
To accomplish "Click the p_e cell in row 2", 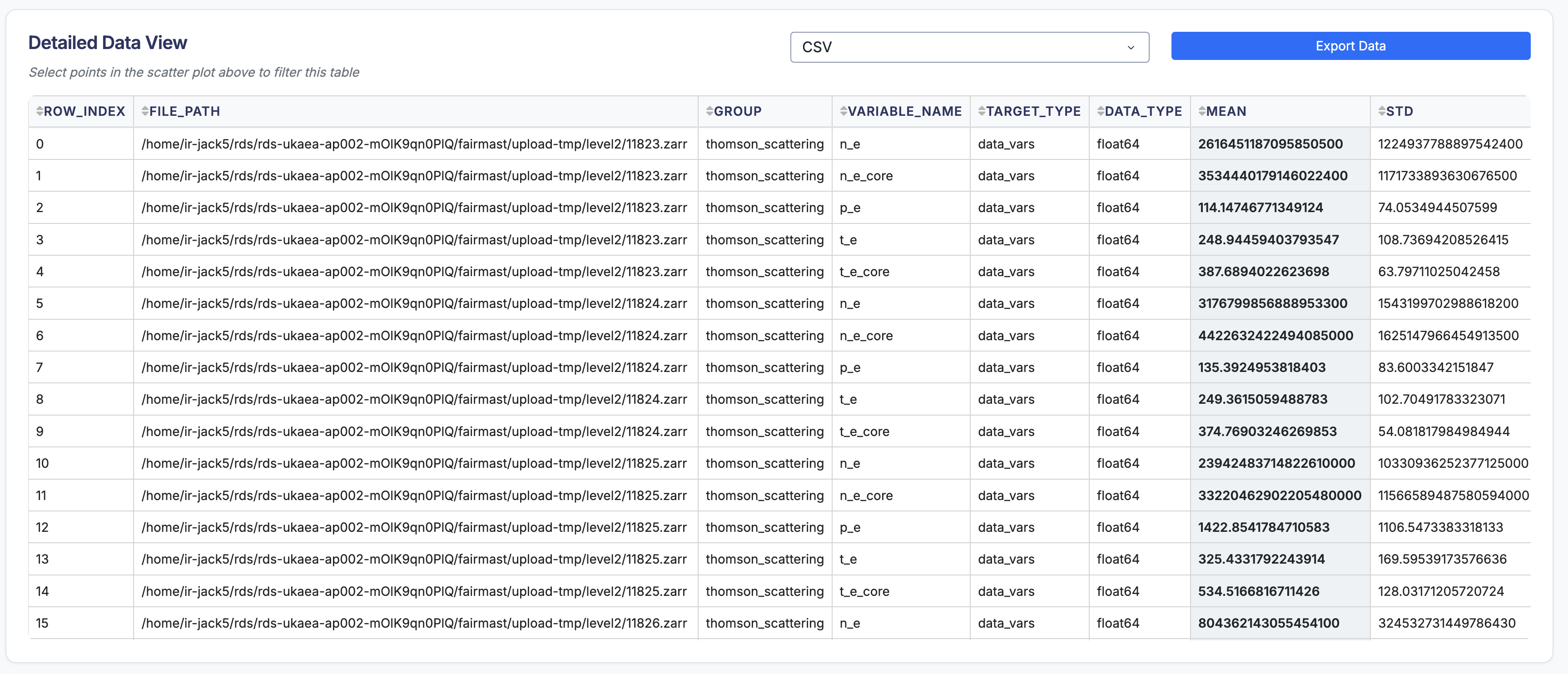I will pos(850,208).
